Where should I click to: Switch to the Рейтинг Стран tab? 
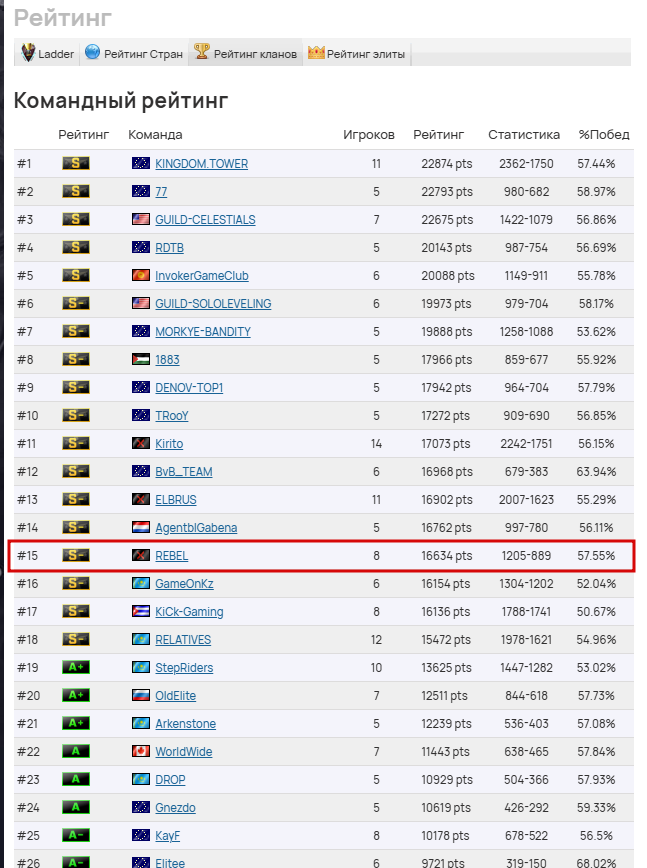coord(135,54)
